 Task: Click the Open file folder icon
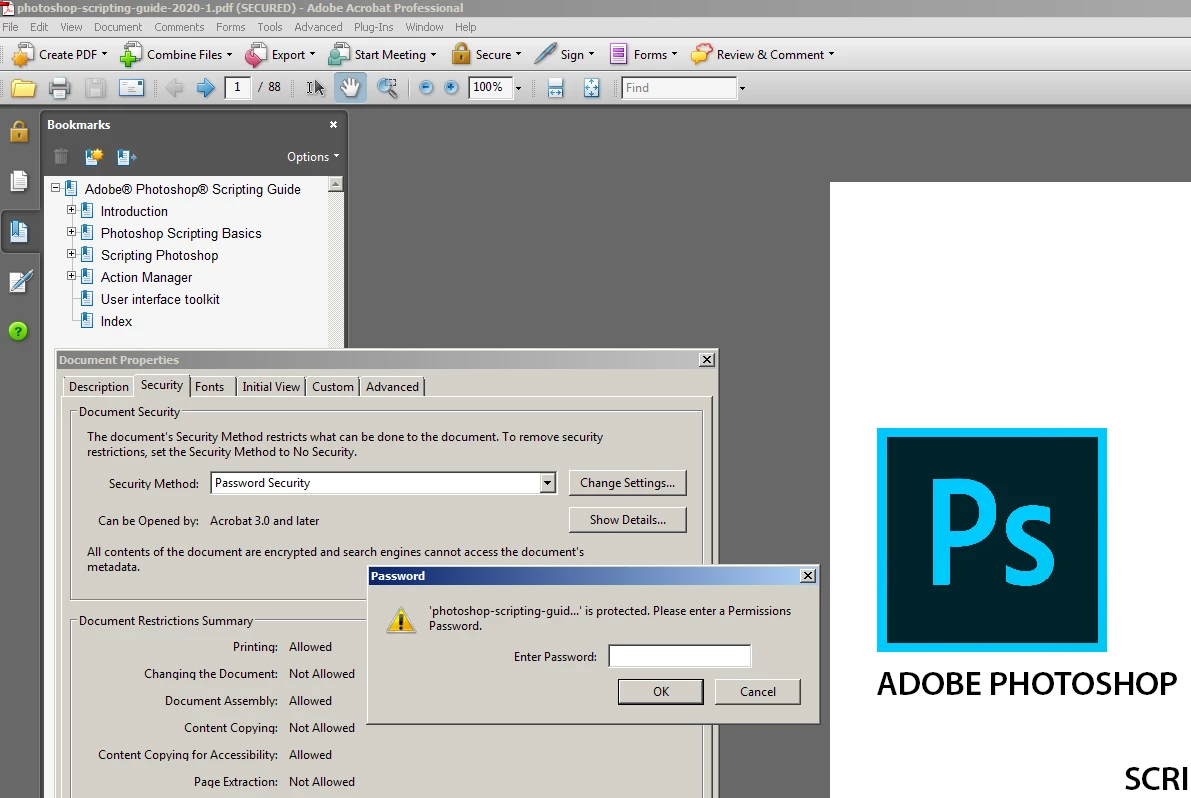click(24, 88)
